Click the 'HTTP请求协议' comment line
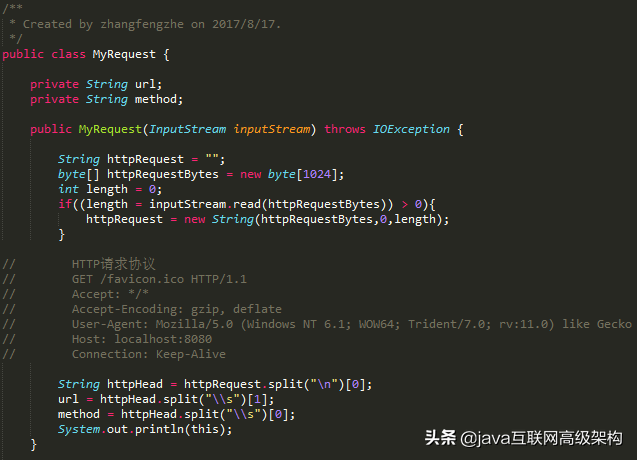This screenshot has width=637, height=460. (x=113, y=264)
